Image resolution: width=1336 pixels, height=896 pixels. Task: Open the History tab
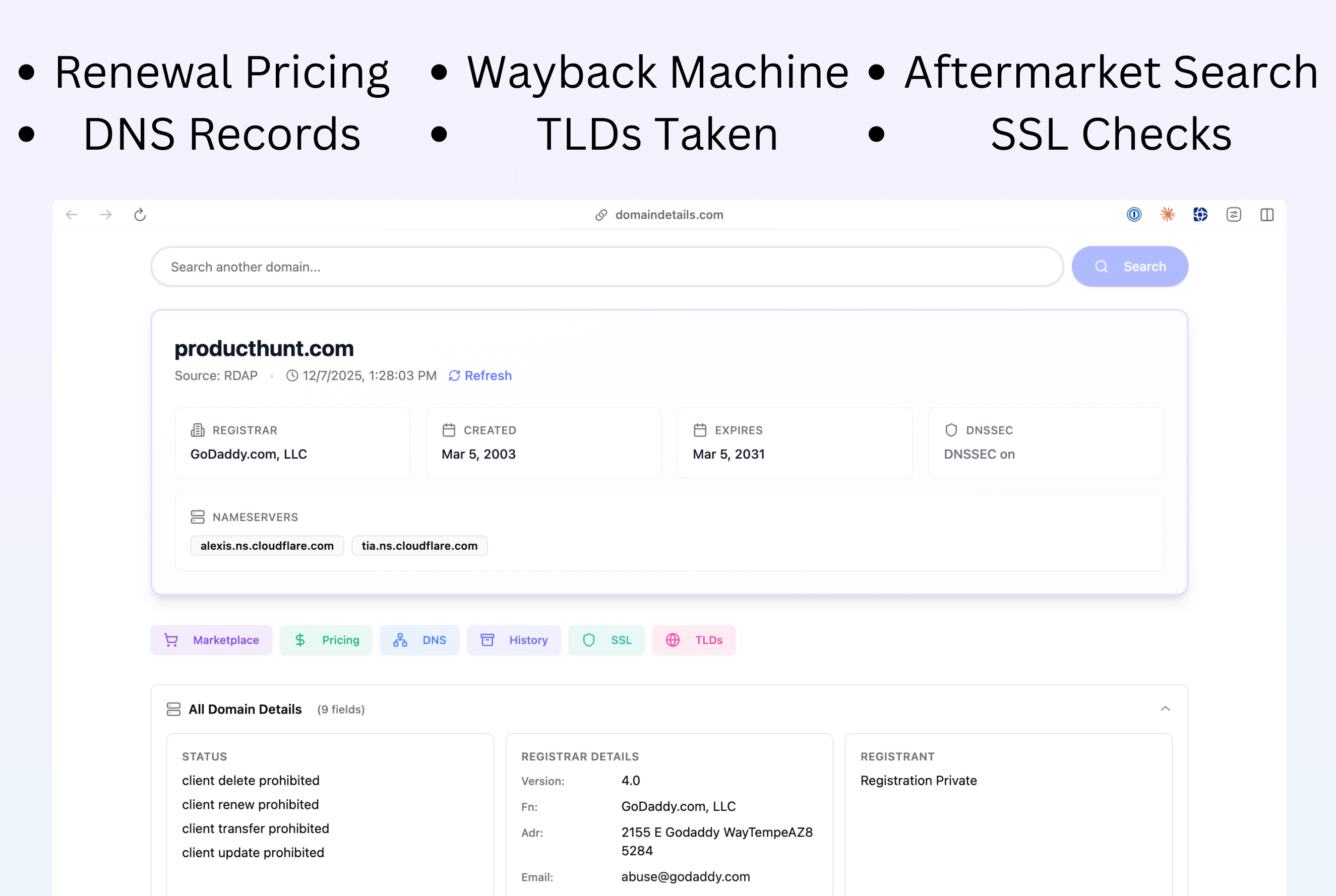514,640
